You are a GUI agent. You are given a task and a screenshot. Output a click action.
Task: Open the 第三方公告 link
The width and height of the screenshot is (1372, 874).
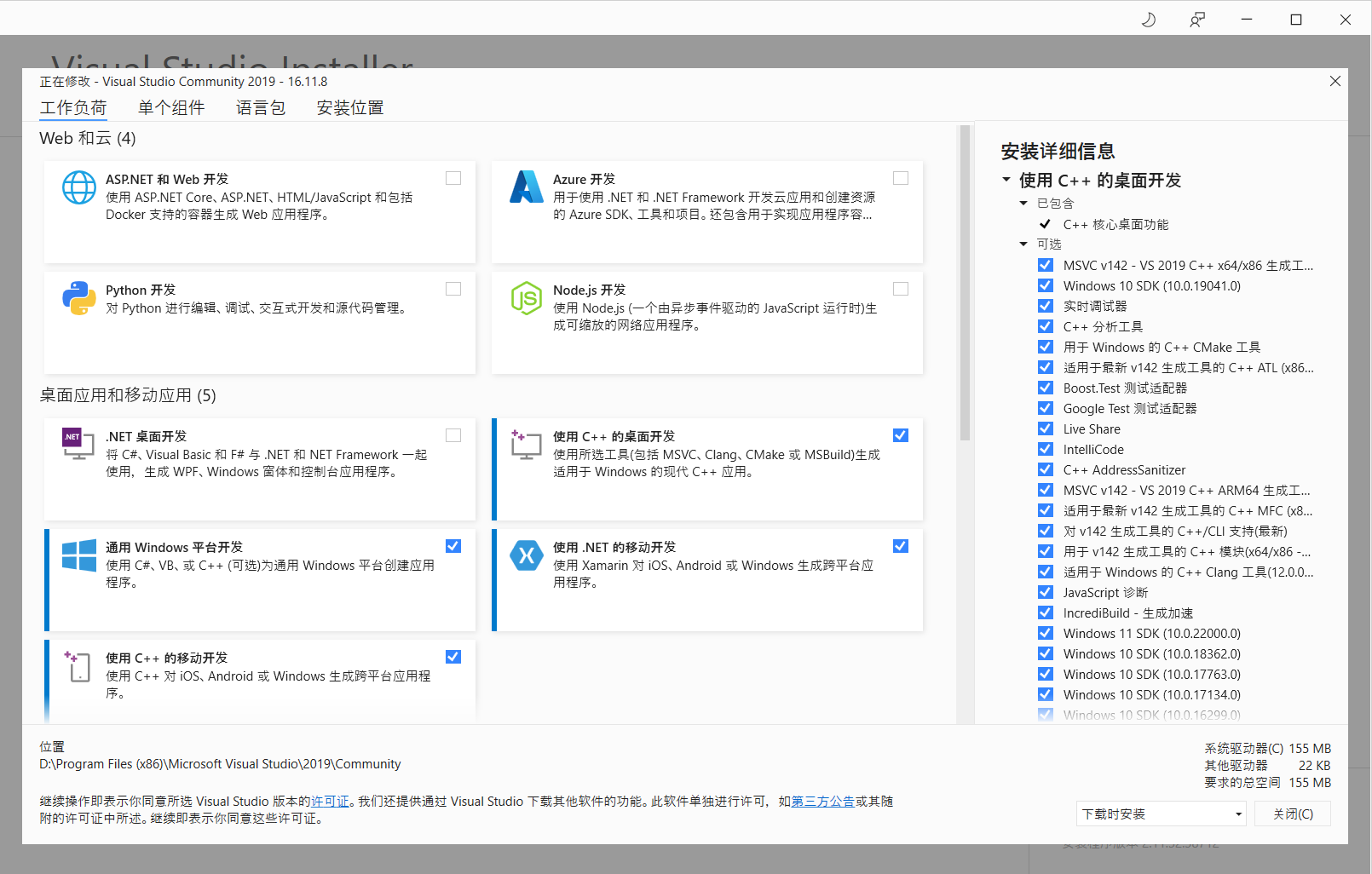[823, 801]
